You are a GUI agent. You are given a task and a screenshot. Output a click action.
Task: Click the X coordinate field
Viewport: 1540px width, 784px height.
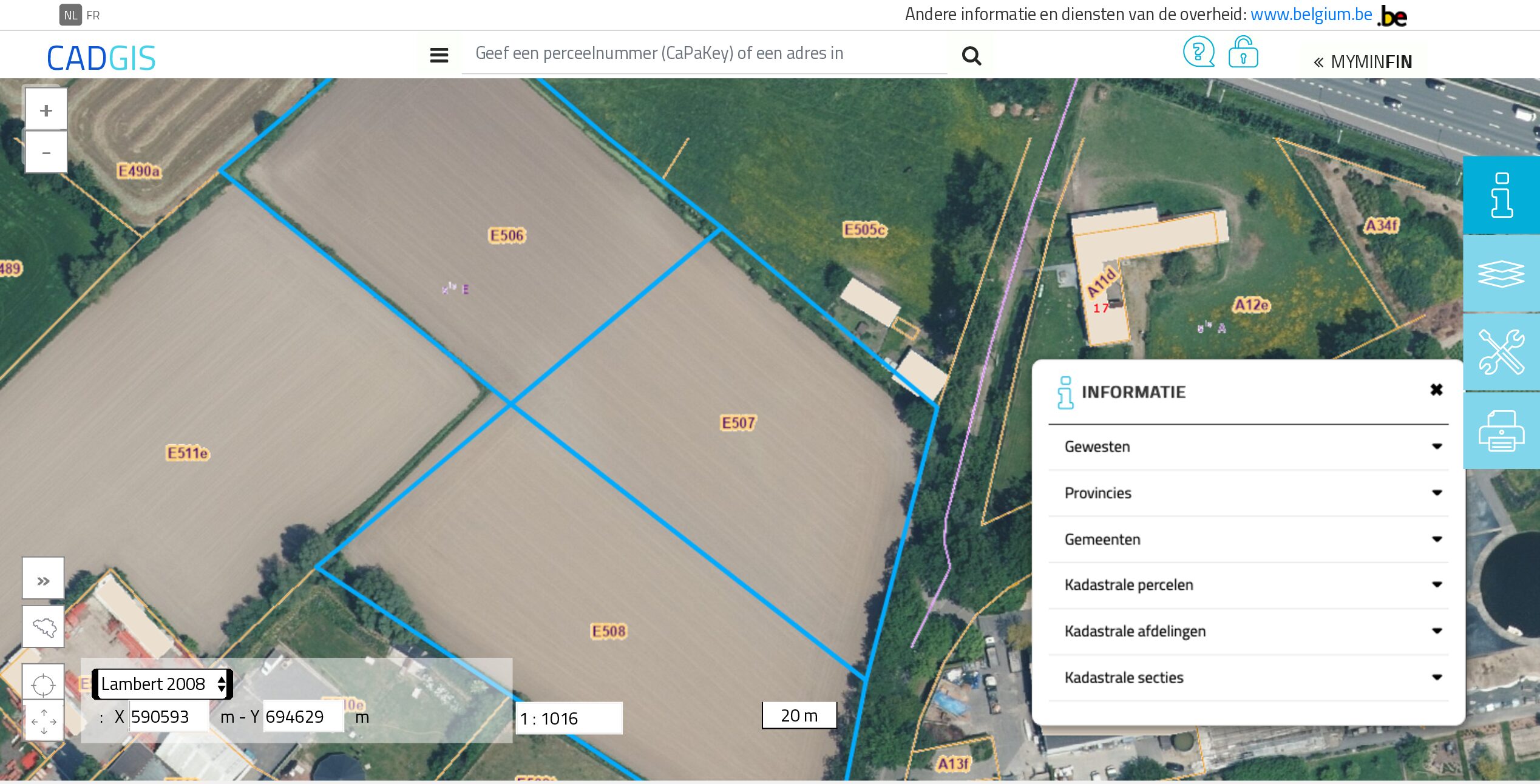tap(168, 717)
